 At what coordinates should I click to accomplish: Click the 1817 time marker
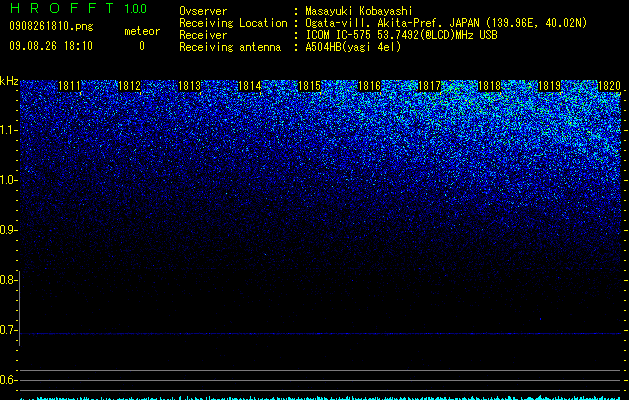[x=429, y=86]
